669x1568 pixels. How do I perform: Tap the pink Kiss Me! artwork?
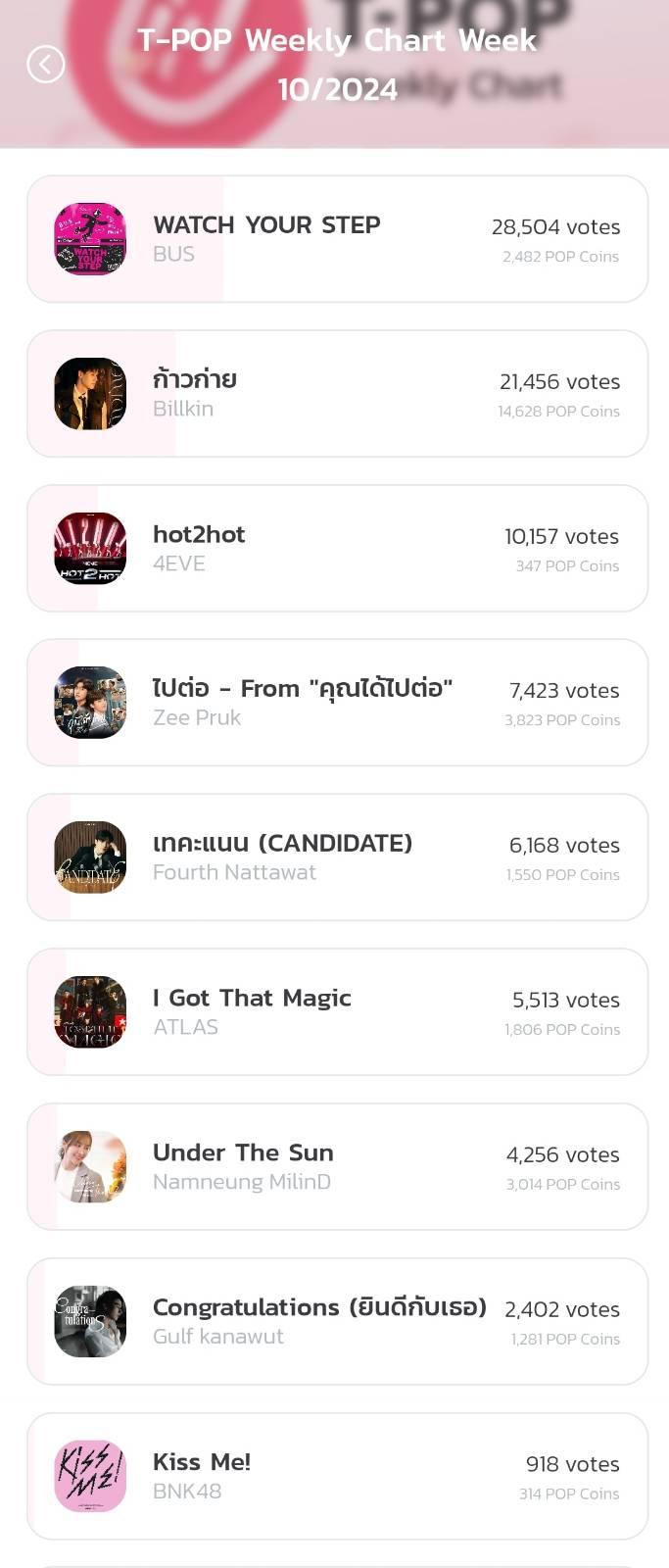coord(90,1477)
